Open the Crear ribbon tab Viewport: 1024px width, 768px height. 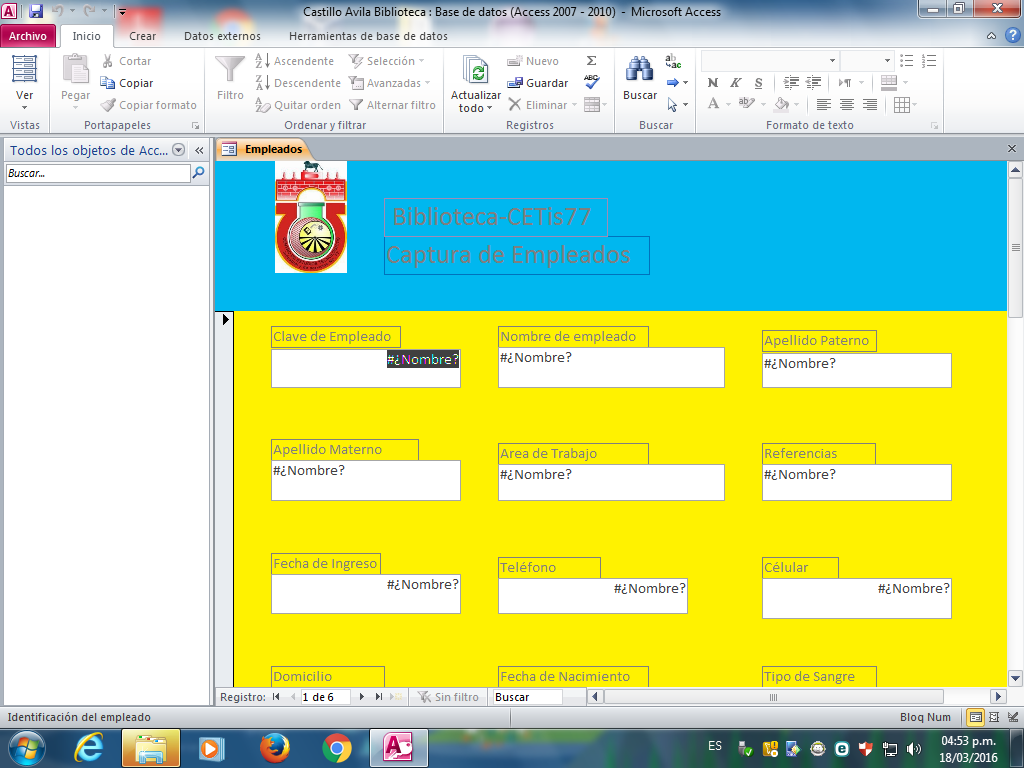click(x=142, y=36)
